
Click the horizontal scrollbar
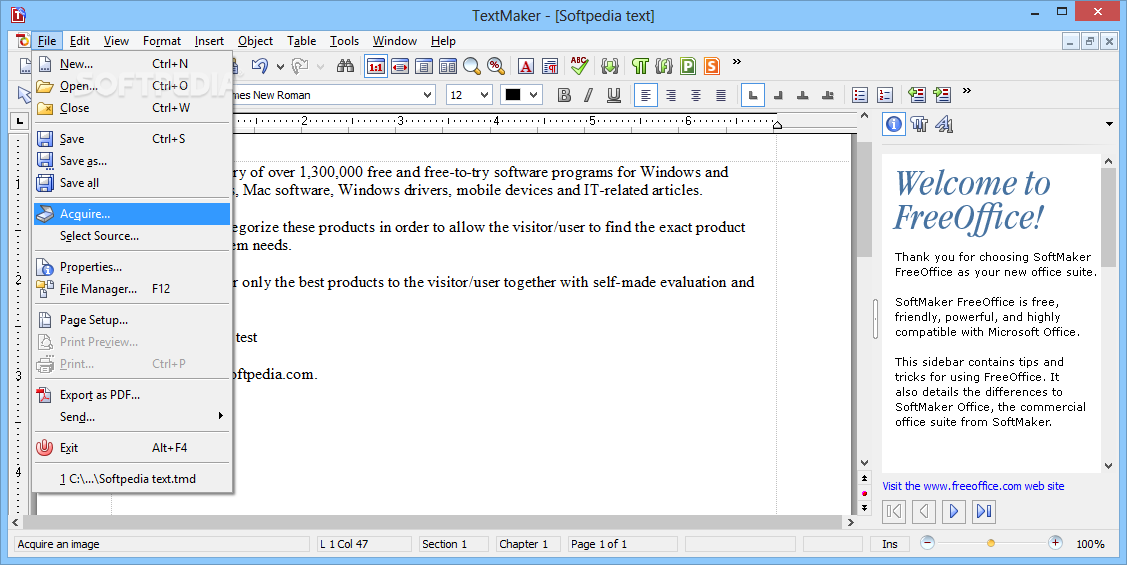pos(433,522)
